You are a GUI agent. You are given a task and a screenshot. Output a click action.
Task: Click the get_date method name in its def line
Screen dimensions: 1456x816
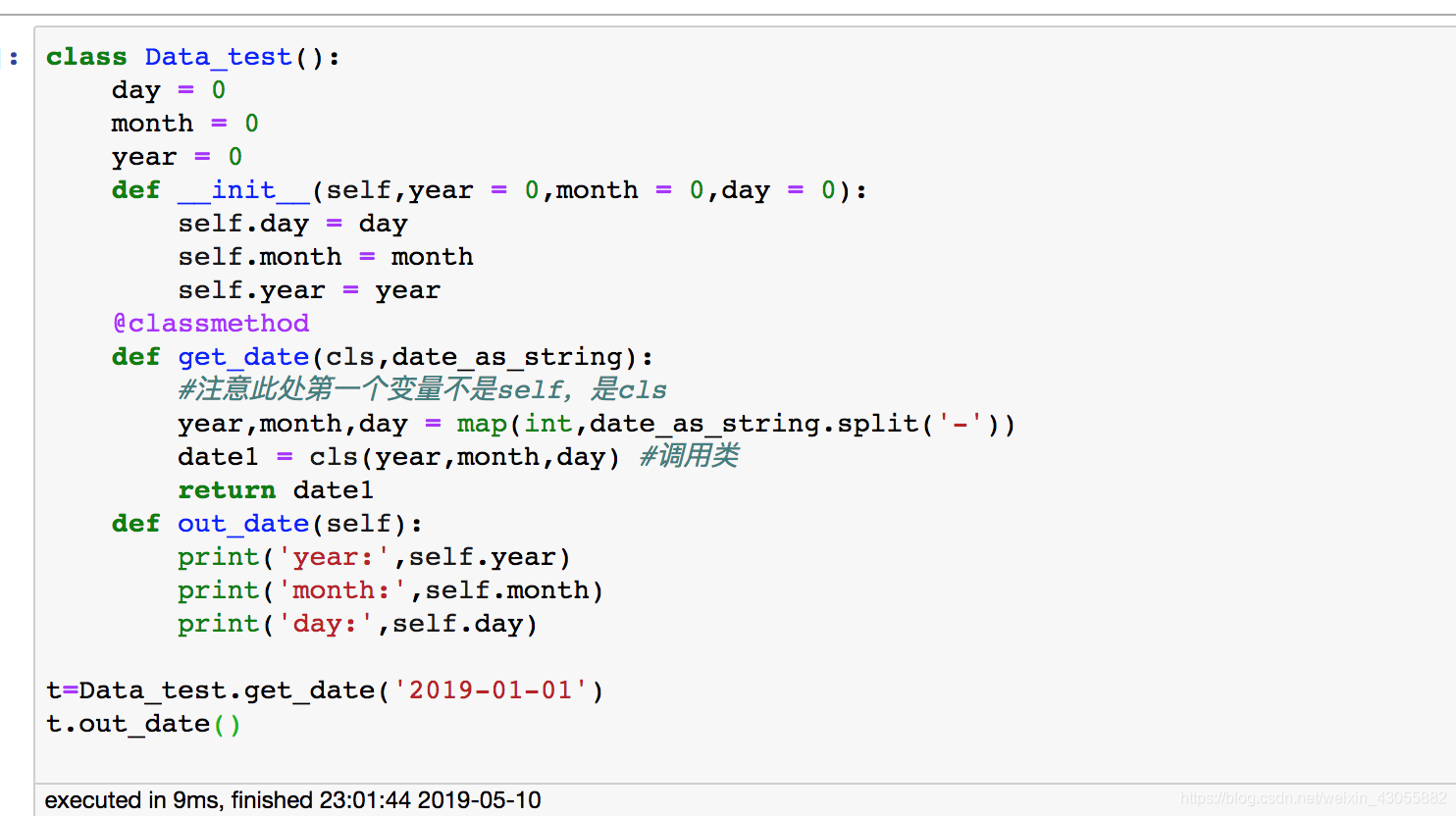243,357
